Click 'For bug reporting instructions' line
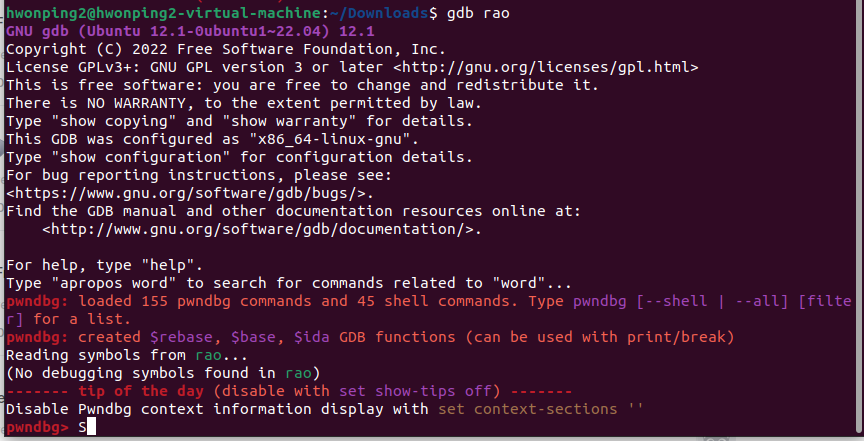Screen dimensions: 864x441 tap(199, 175)
